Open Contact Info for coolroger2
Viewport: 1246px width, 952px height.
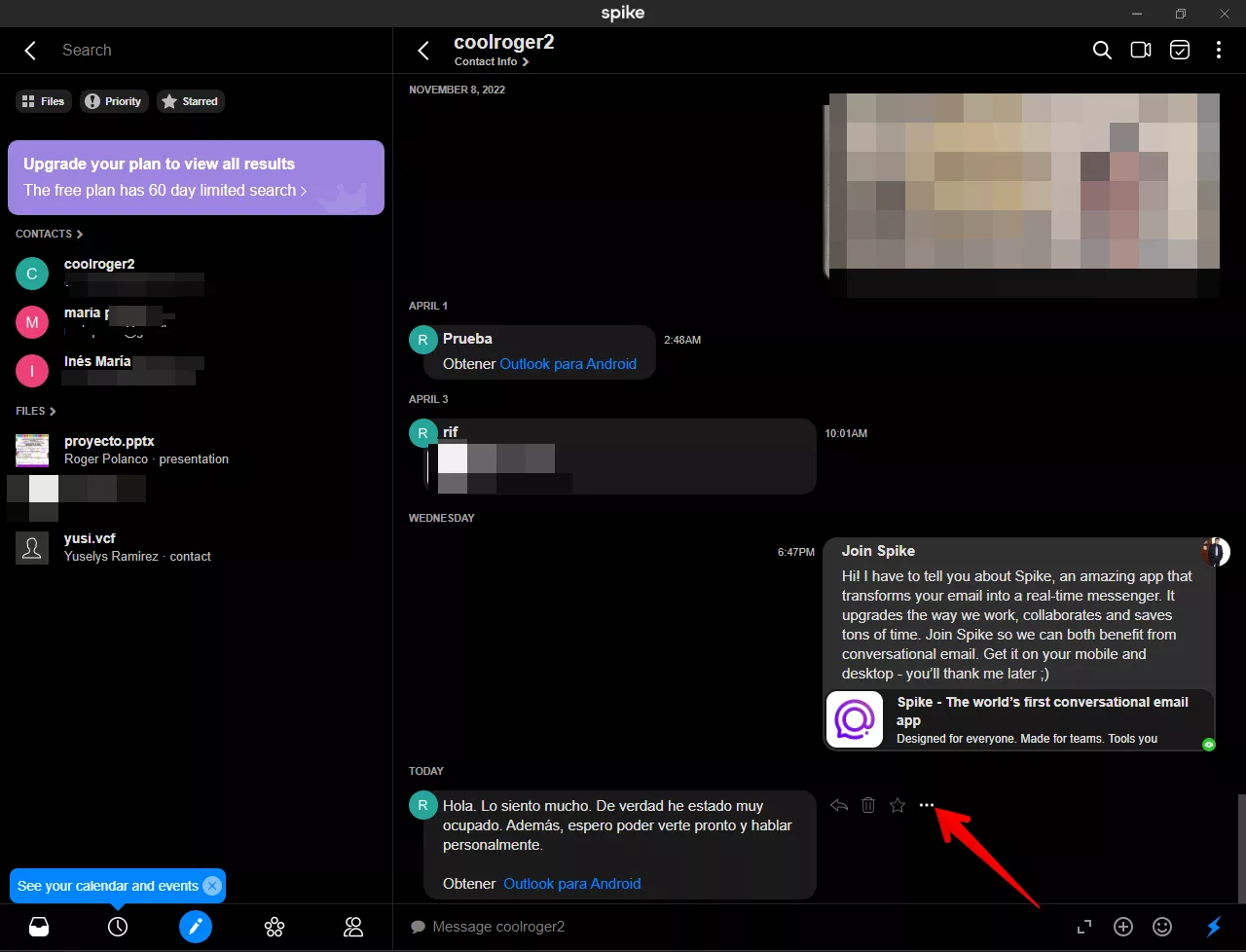(492, 61)
